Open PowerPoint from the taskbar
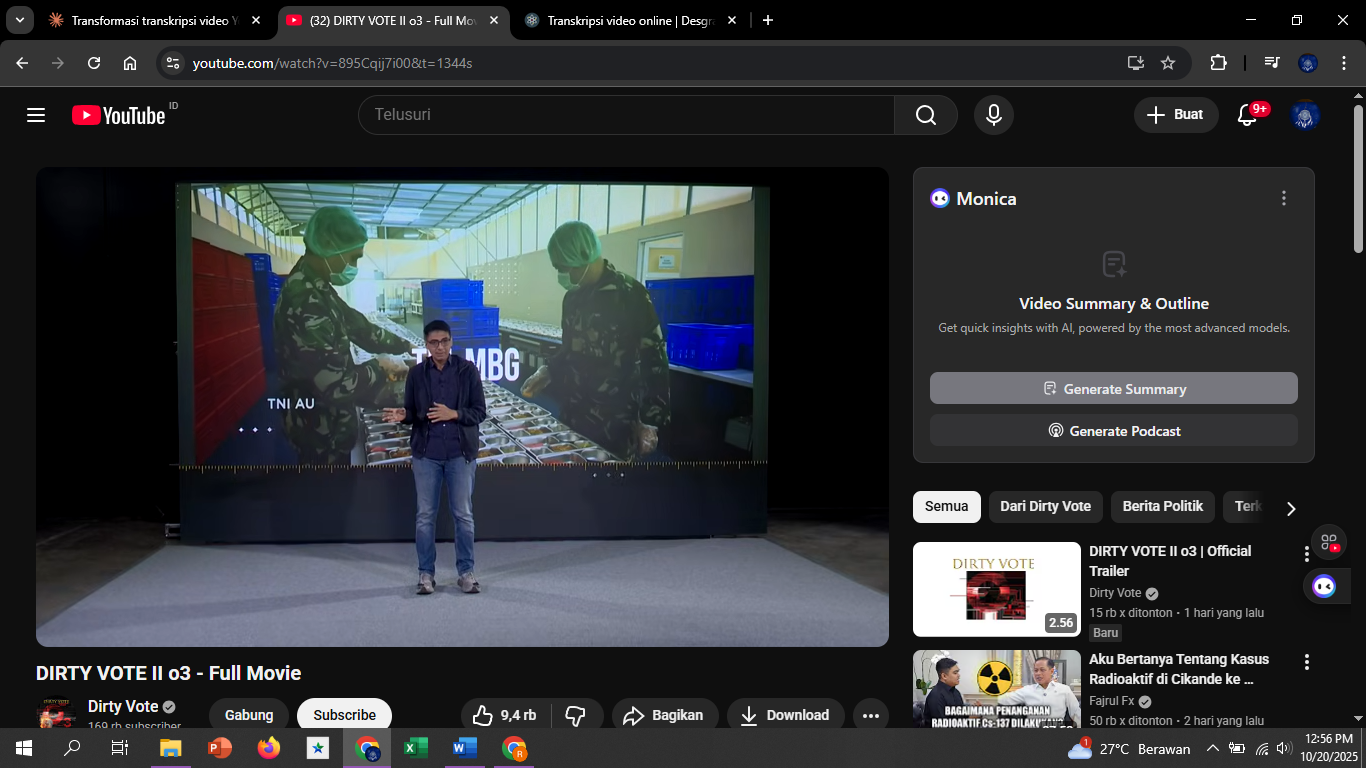Viewport: 1366px width, 768px height. (x=219, y=748)
